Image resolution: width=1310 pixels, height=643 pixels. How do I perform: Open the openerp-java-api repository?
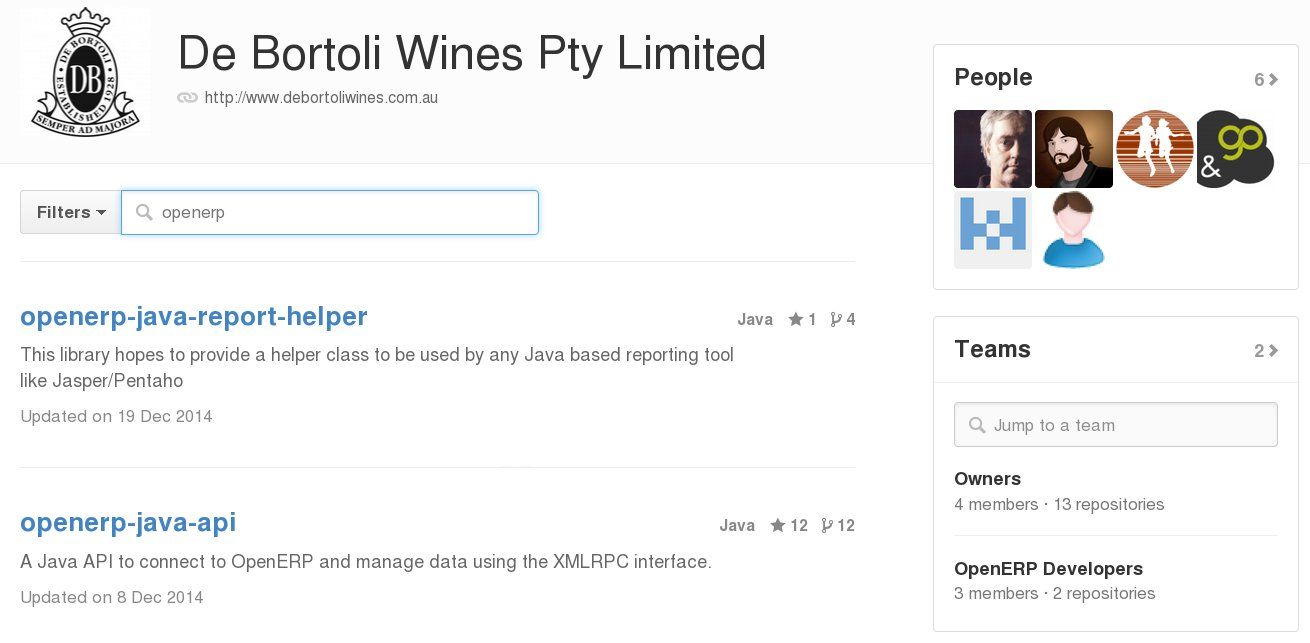(x=128, y=523)
